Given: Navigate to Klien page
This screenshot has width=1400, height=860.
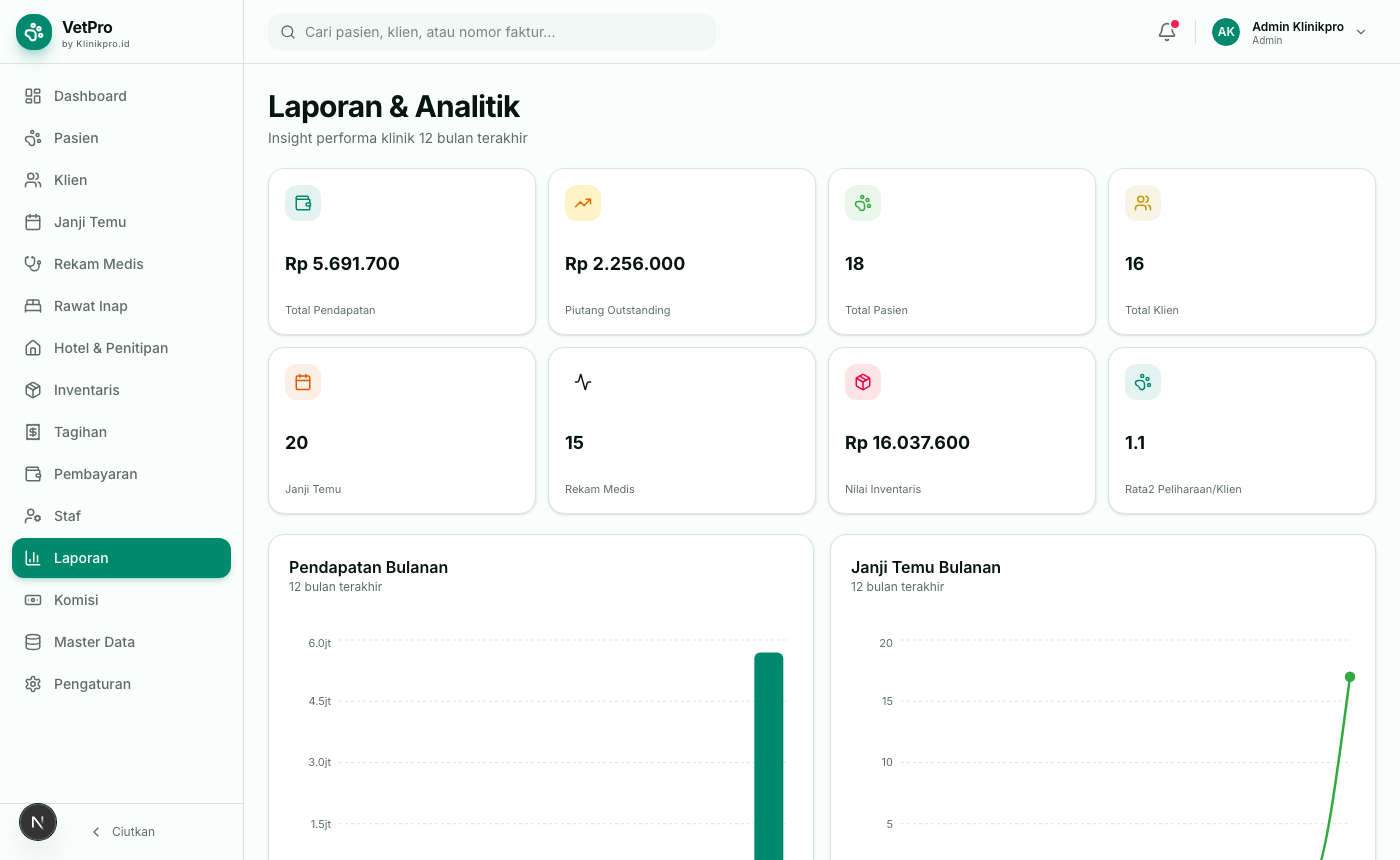Looking at the screenshot, I should coord(121,180).
